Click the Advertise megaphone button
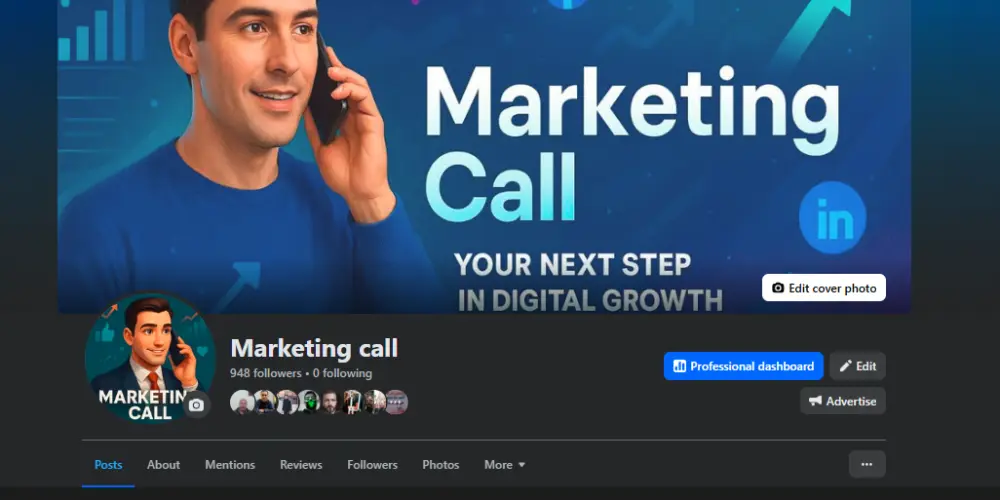Image resolution: width=1000 pixels, height=500 pixels. 842,401
